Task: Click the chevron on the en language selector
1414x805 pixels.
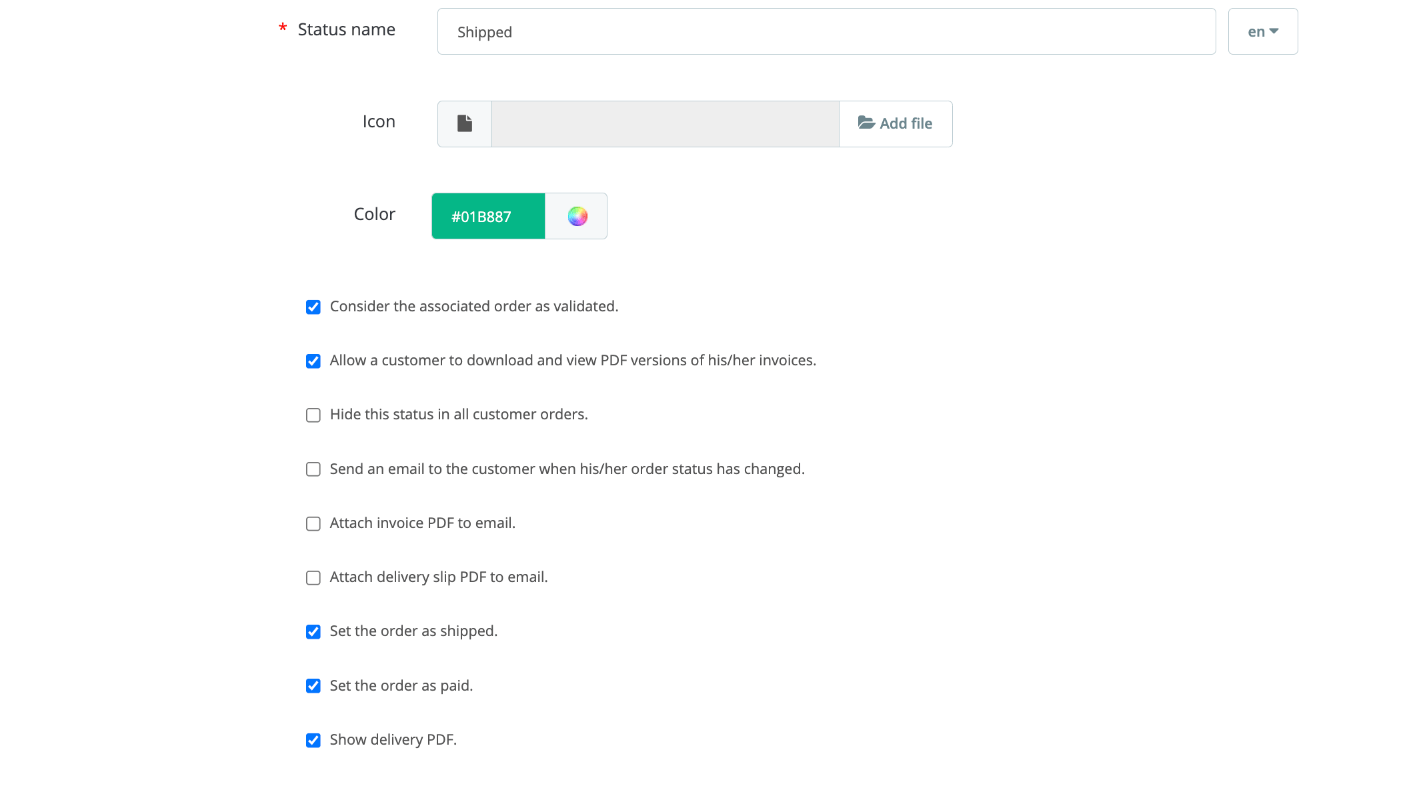Action: point(1274,31)
